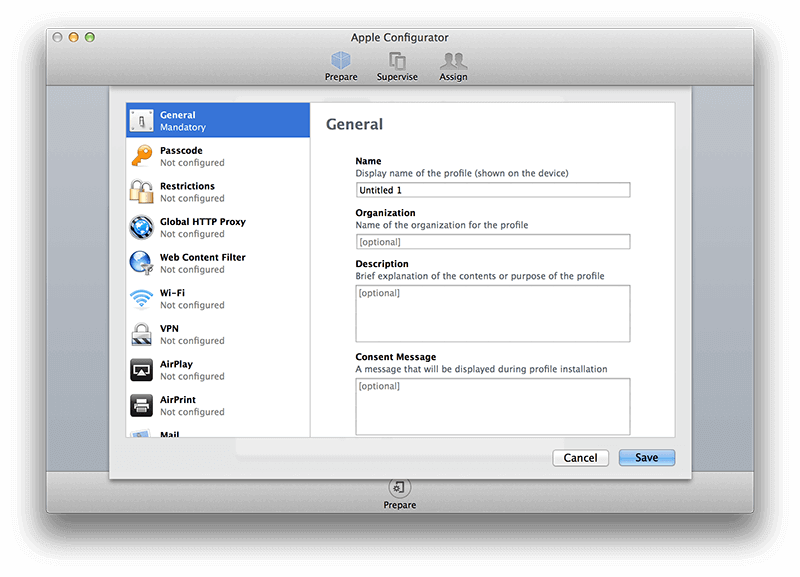Click inside the Description text area
800x577 pixels.
(x=493, y=310)
